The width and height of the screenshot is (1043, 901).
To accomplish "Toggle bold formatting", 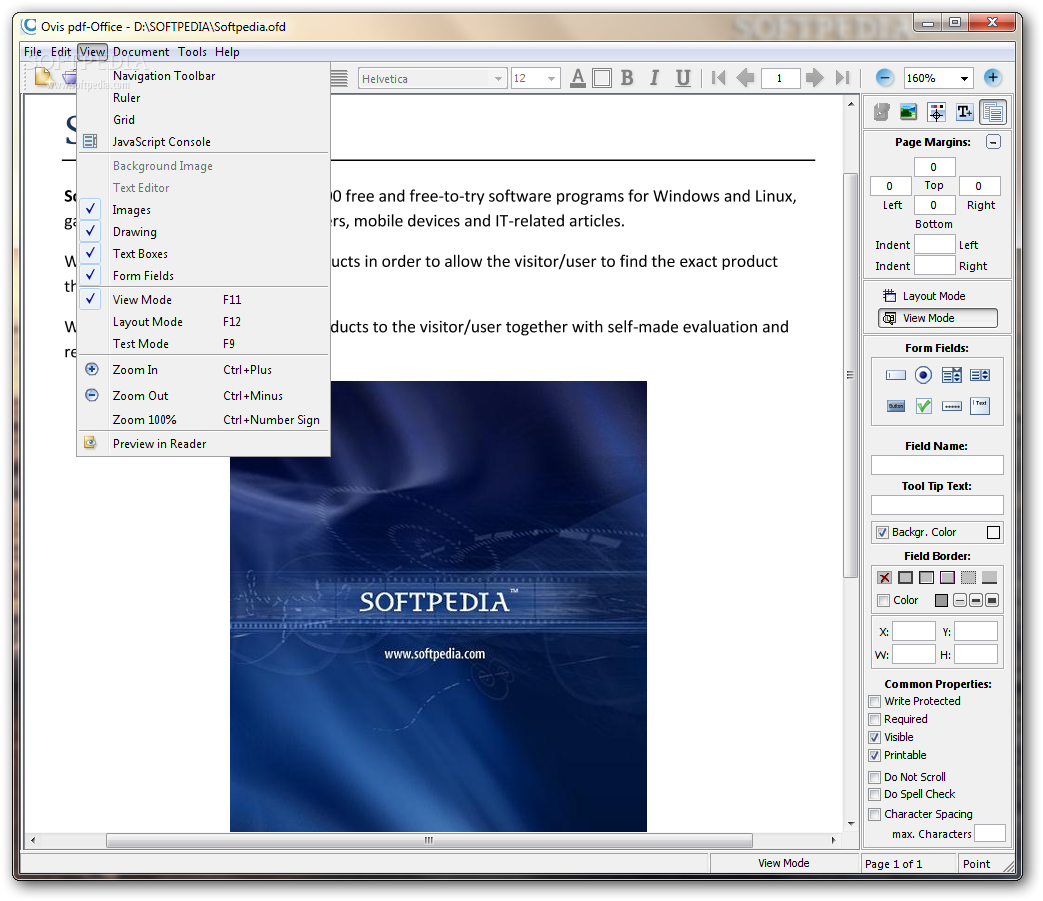I will pos(627,78).
